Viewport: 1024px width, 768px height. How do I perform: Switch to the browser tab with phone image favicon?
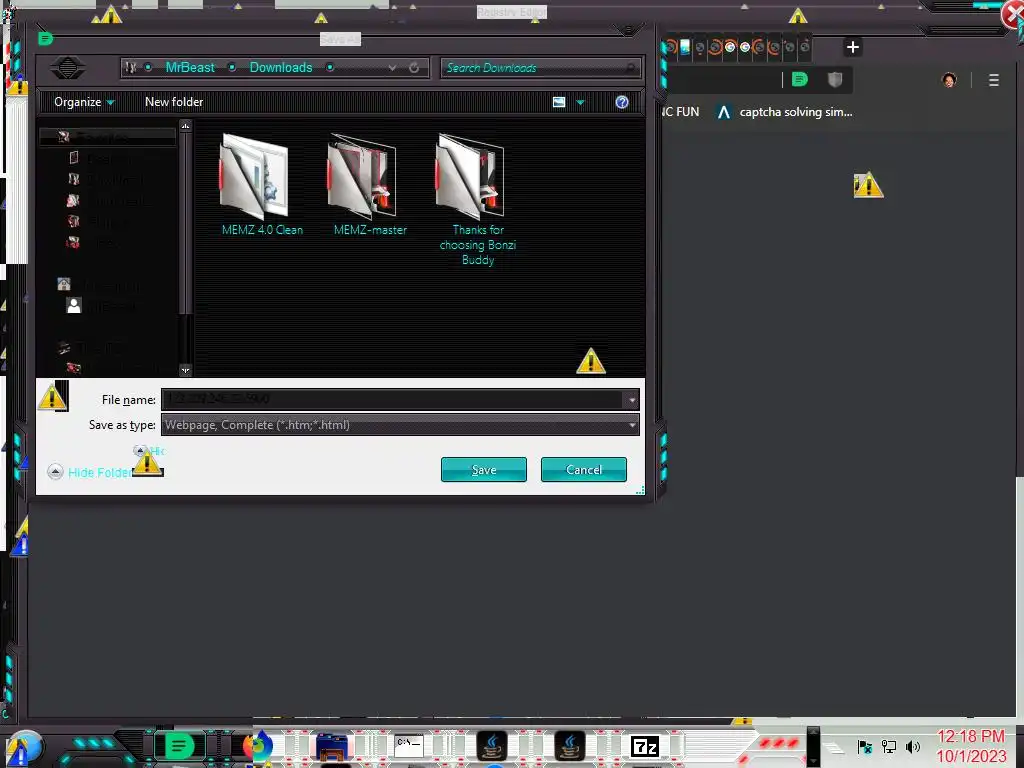click(x=684, y=47)
